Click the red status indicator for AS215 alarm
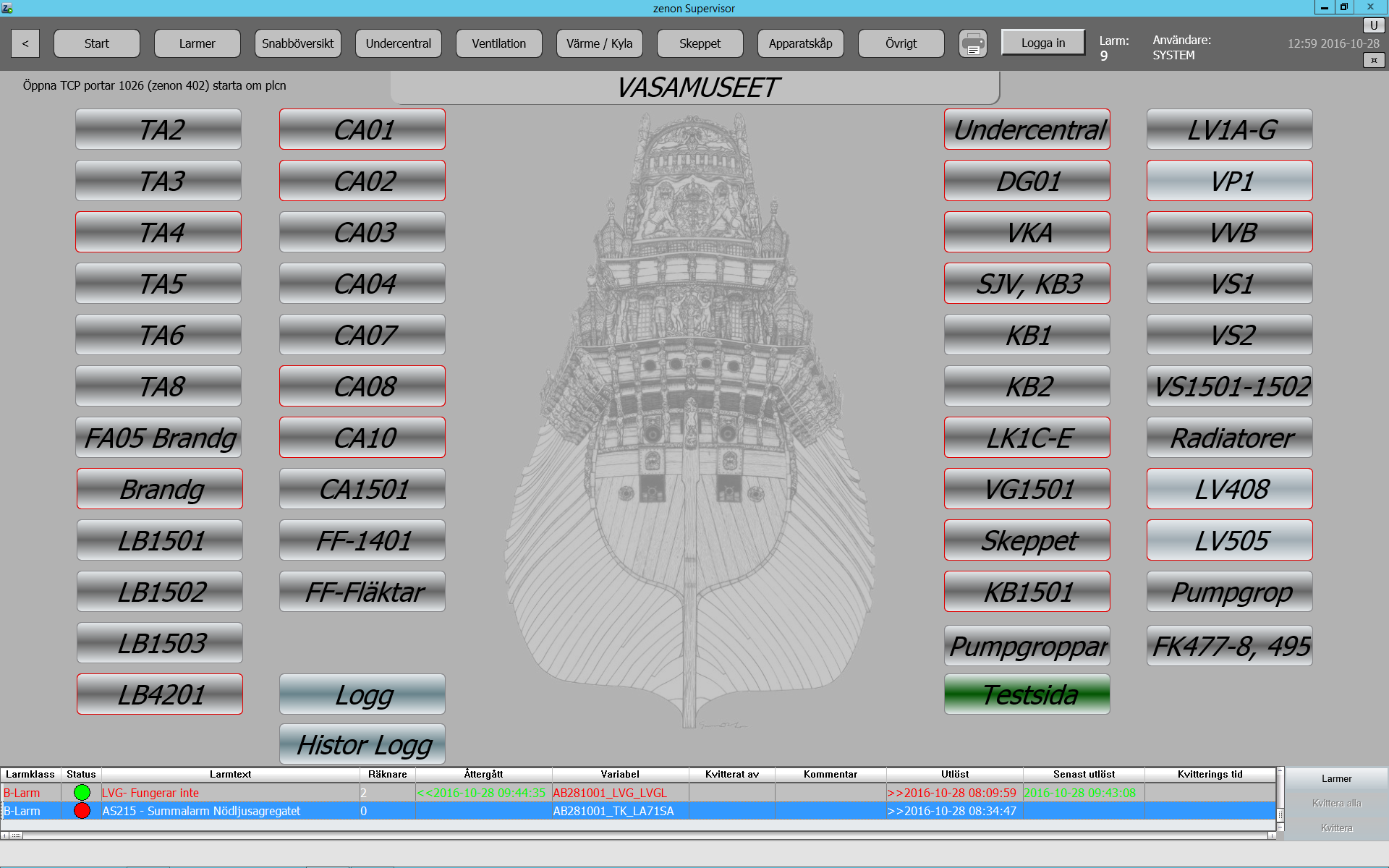The width and height of the screenshot is (1389, 868). point(82,811)
